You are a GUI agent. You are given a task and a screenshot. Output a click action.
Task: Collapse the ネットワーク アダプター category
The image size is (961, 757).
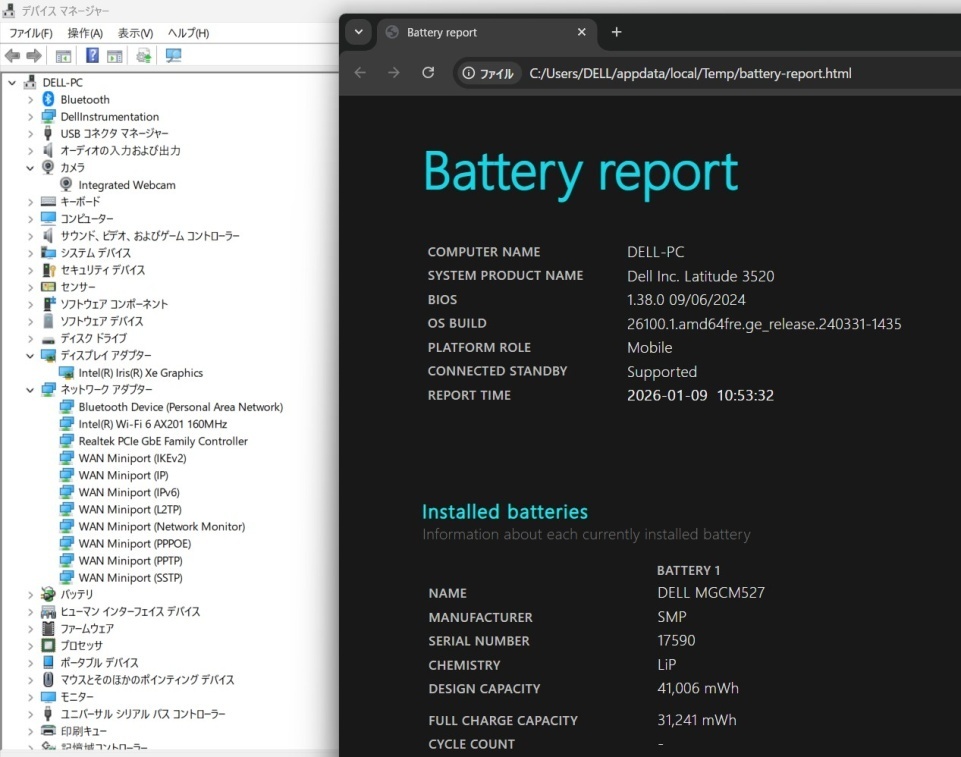(x=30, y=390)
